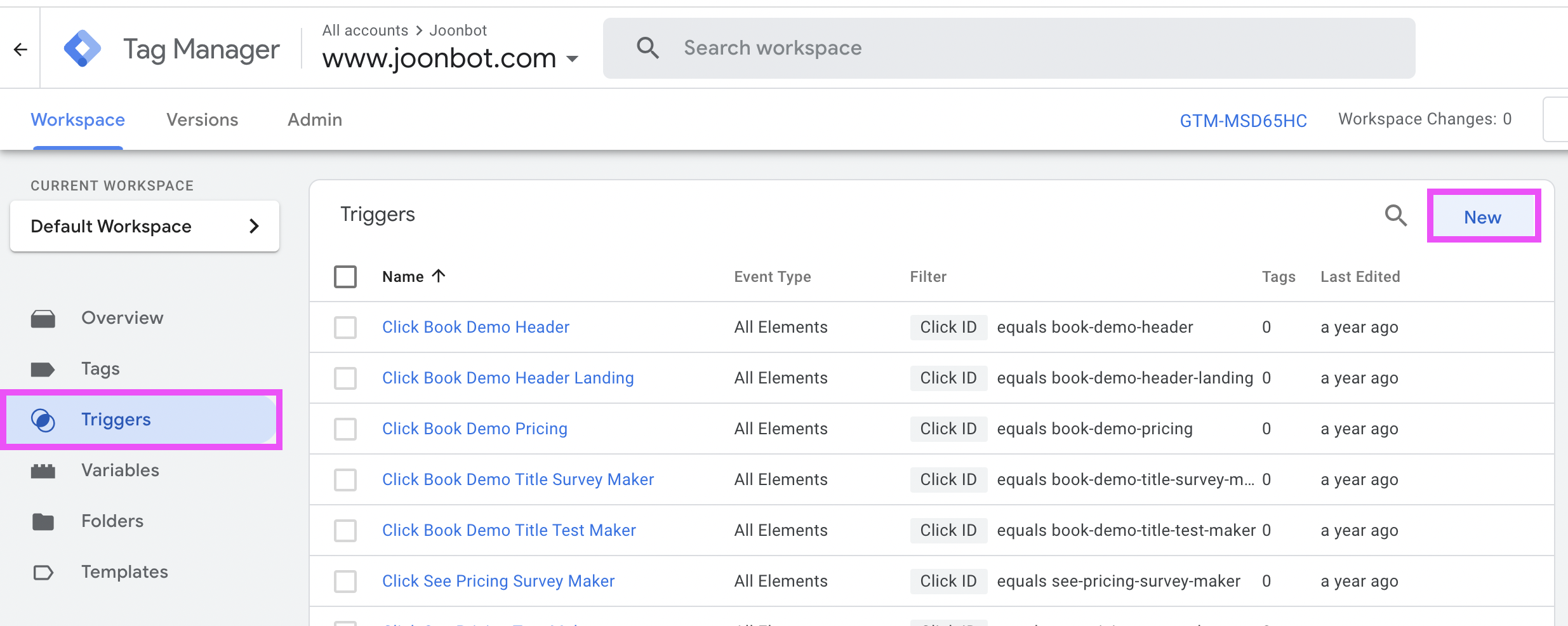Click the back arrow icon

(x=20, y=49)
